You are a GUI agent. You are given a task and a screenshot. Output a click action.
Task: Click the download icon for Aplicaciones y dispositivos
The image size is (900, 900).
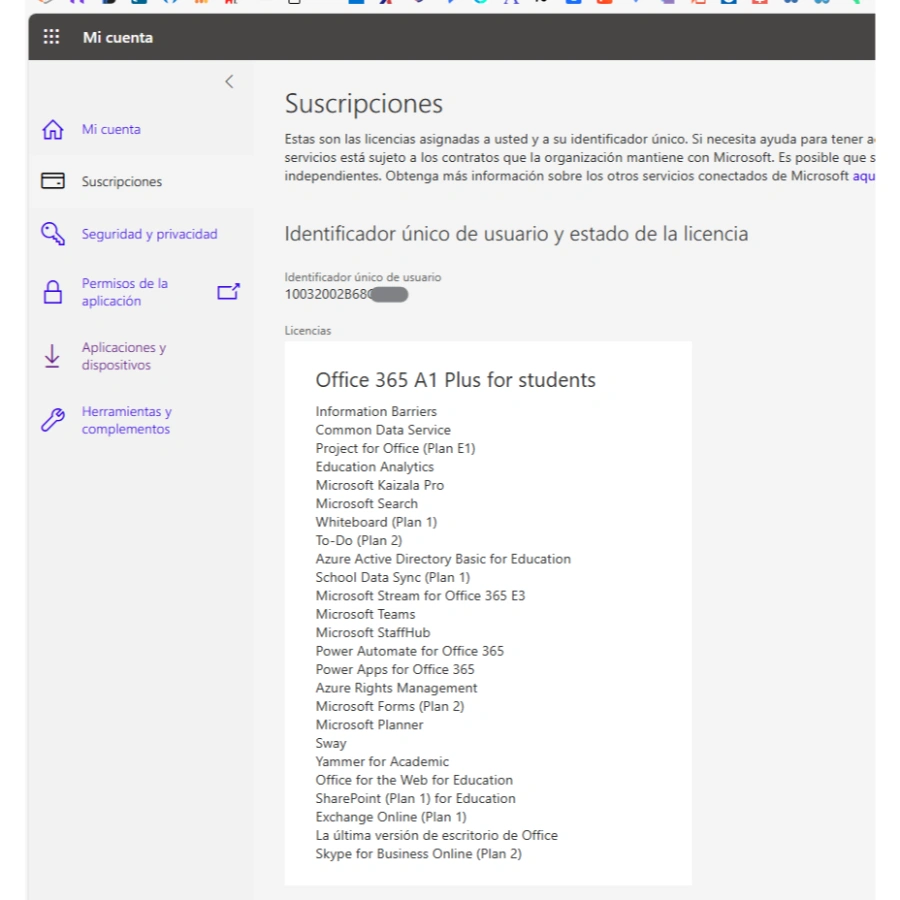(53, 357)
